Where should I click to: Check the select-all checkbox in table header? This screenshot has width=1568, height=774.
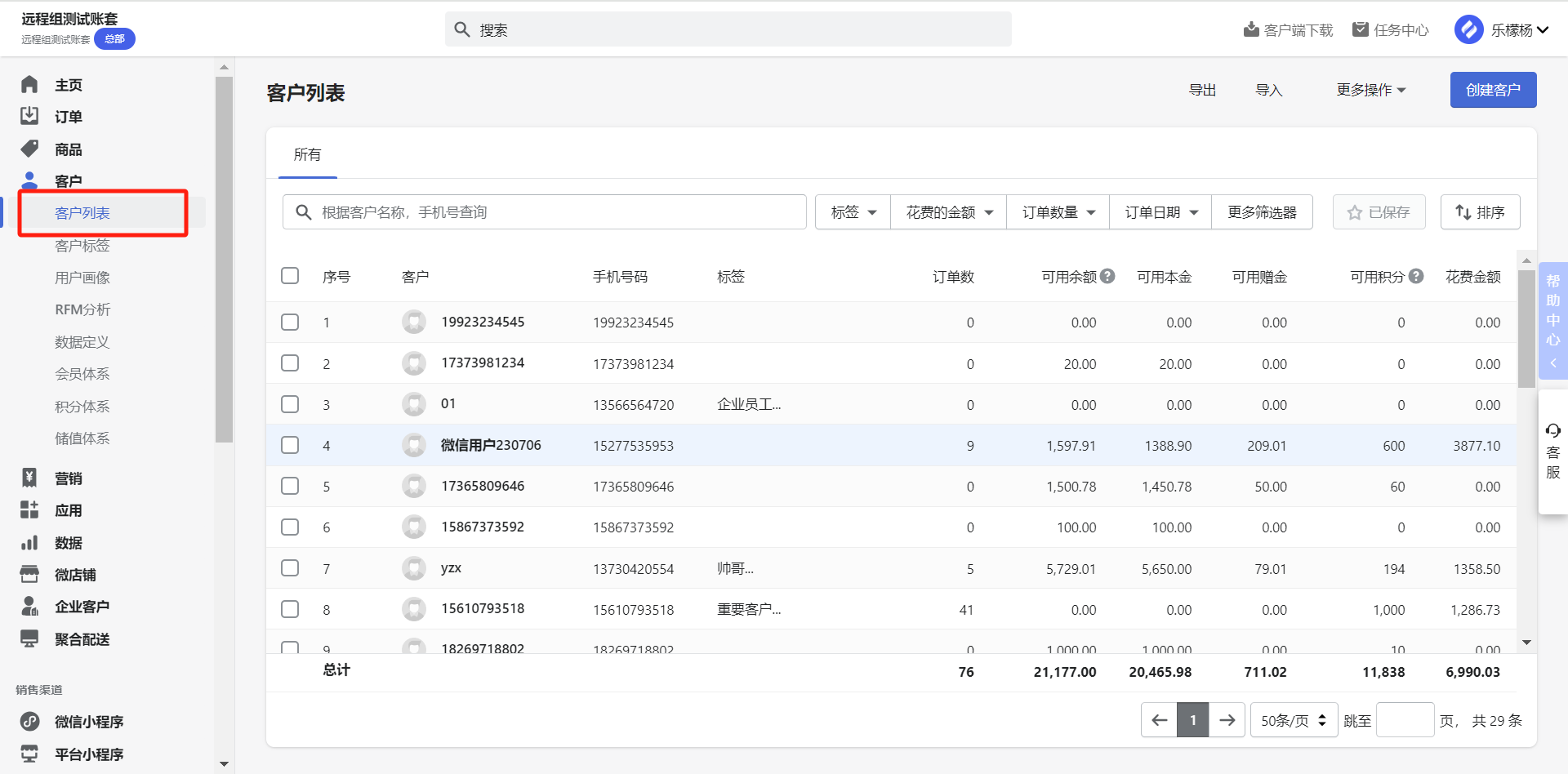pos(290,276)
